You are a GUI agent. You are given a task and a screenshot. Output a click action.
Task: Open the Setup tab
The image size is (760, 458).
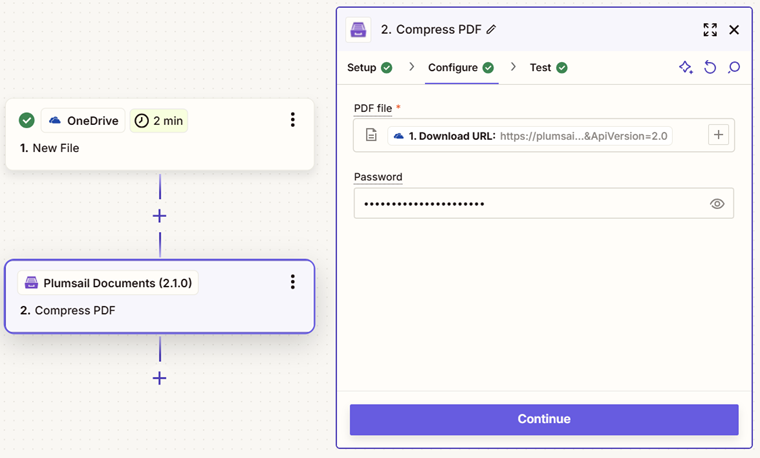369,67
